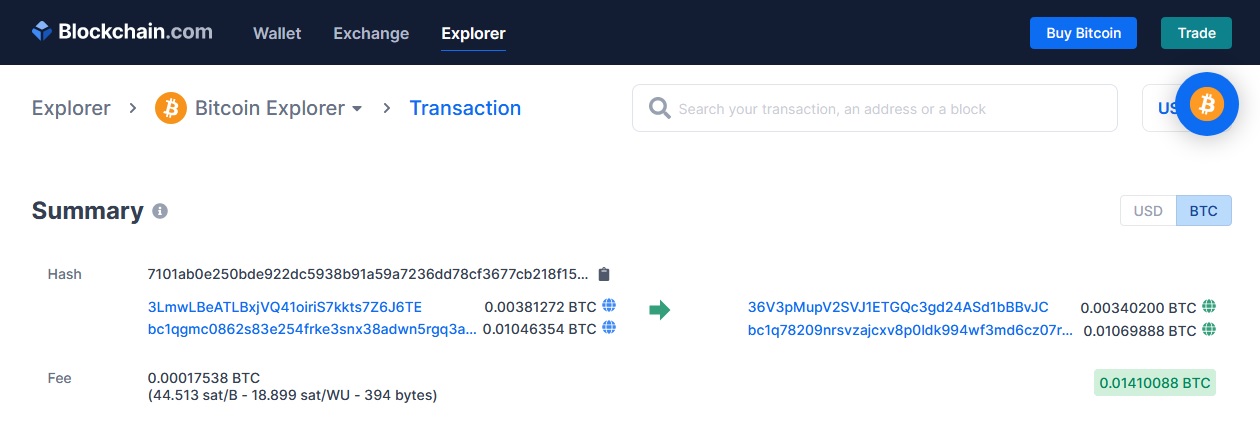The image size is (1260, 424).
Task: Click globe icon beside 0.00381272 BTC input
Action: (x=609, y=306)
